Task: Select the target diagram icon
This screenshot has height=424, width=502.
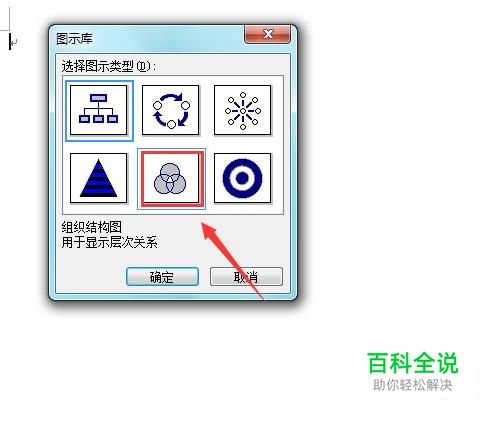Action: (x=243, y=178)
